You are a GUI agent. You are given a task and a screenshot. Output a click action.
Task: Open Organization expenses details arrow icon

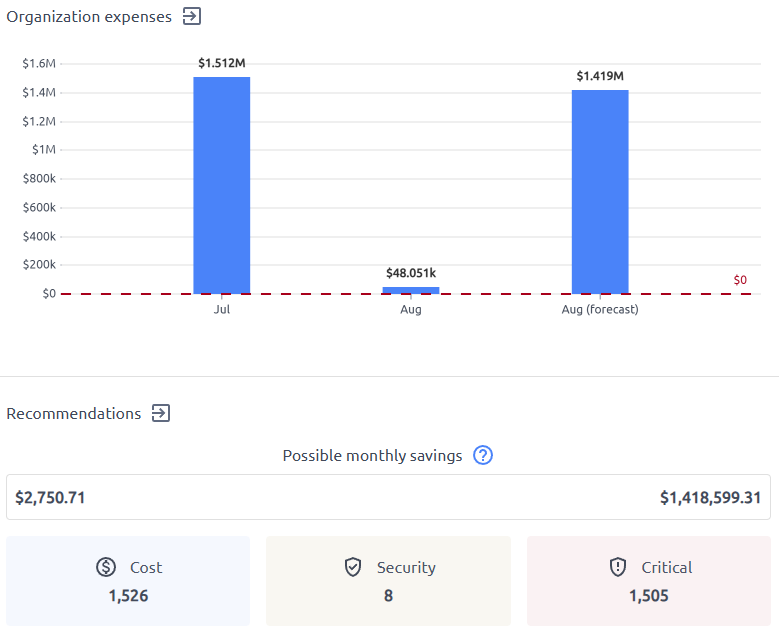tap(192, 16)
